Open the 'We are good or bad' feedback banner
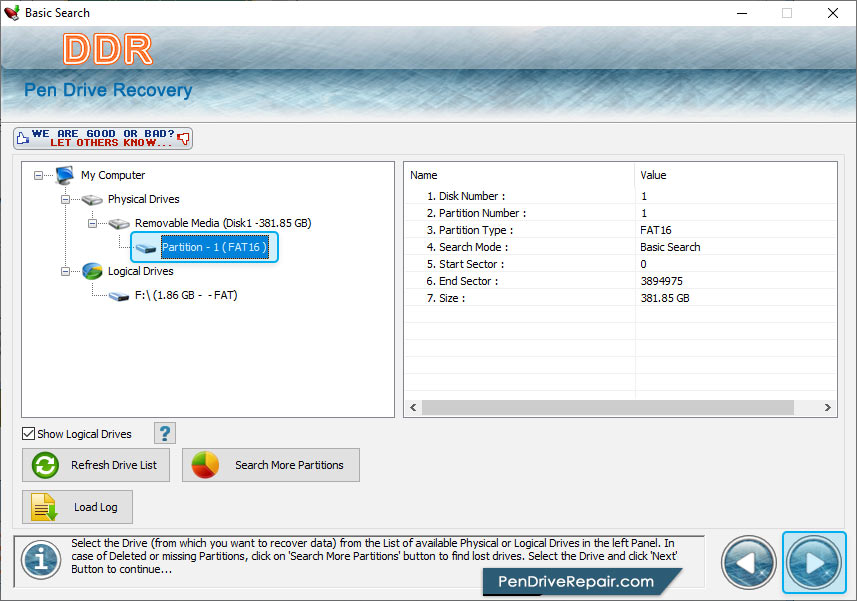 tap(103, 138)
